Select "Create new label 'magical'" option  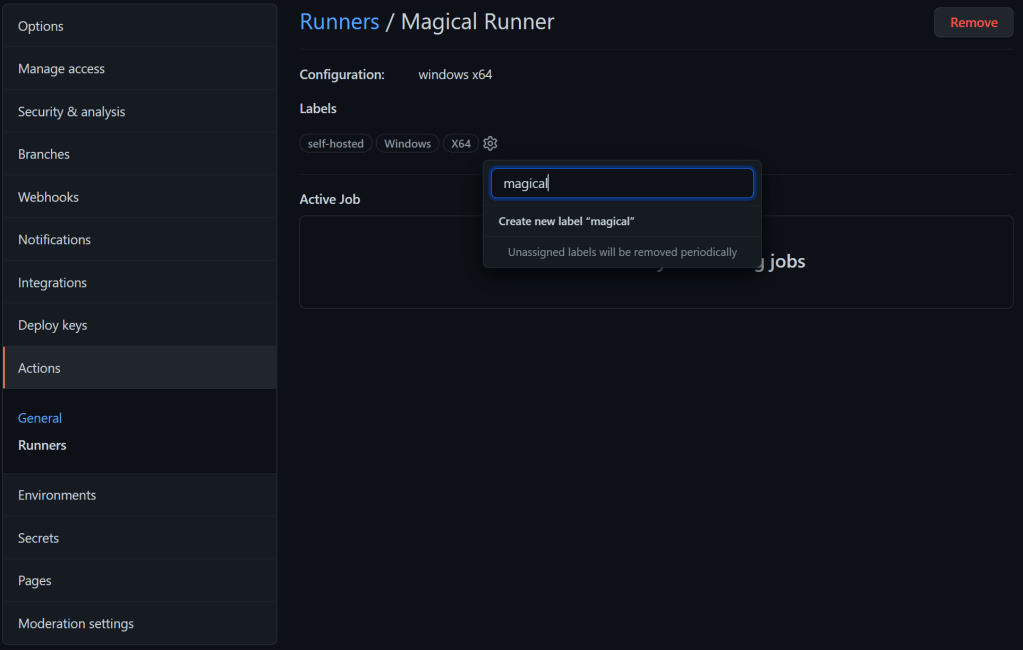pos(567,221)
